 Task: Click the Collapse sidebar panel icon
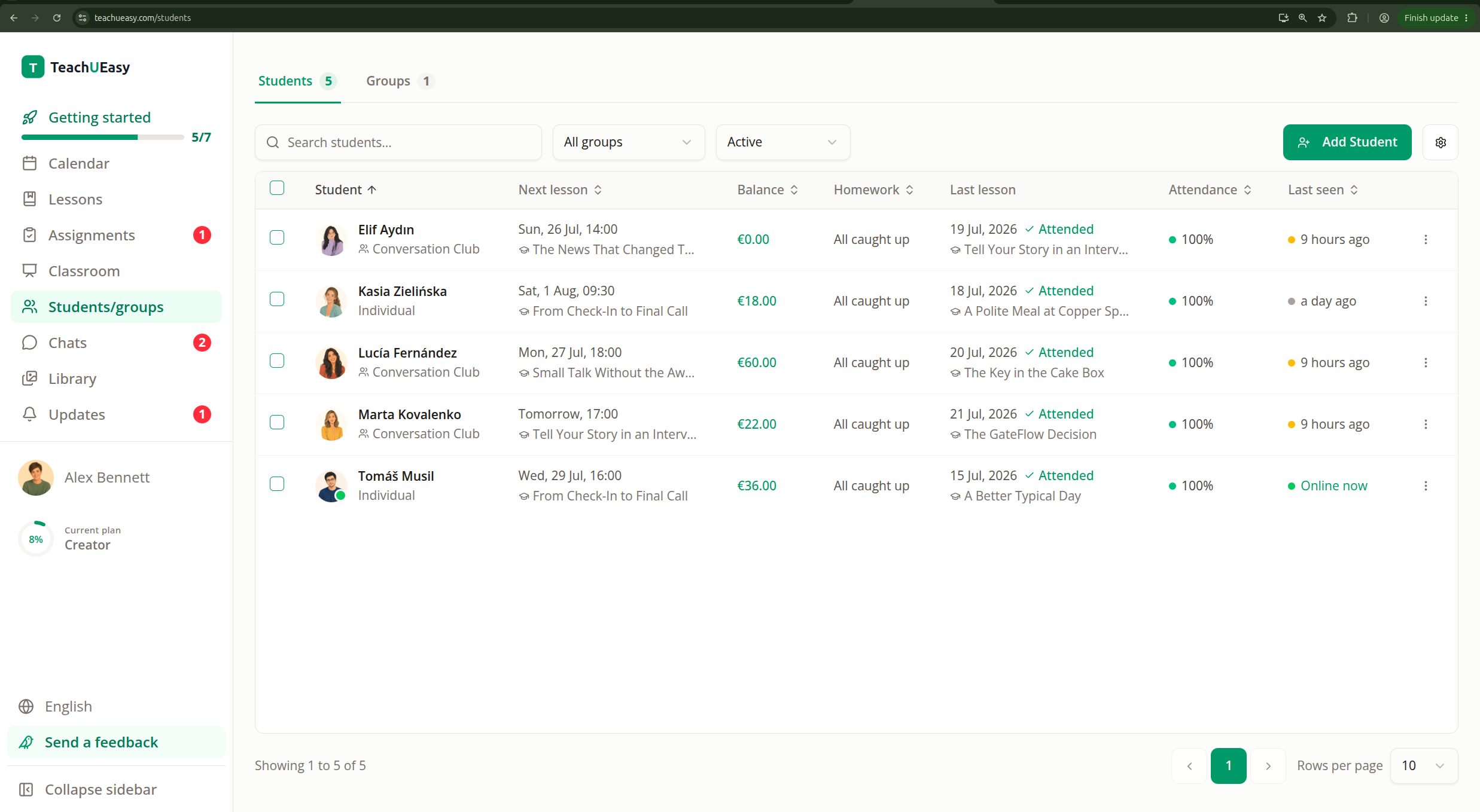[x=26, y=789]
